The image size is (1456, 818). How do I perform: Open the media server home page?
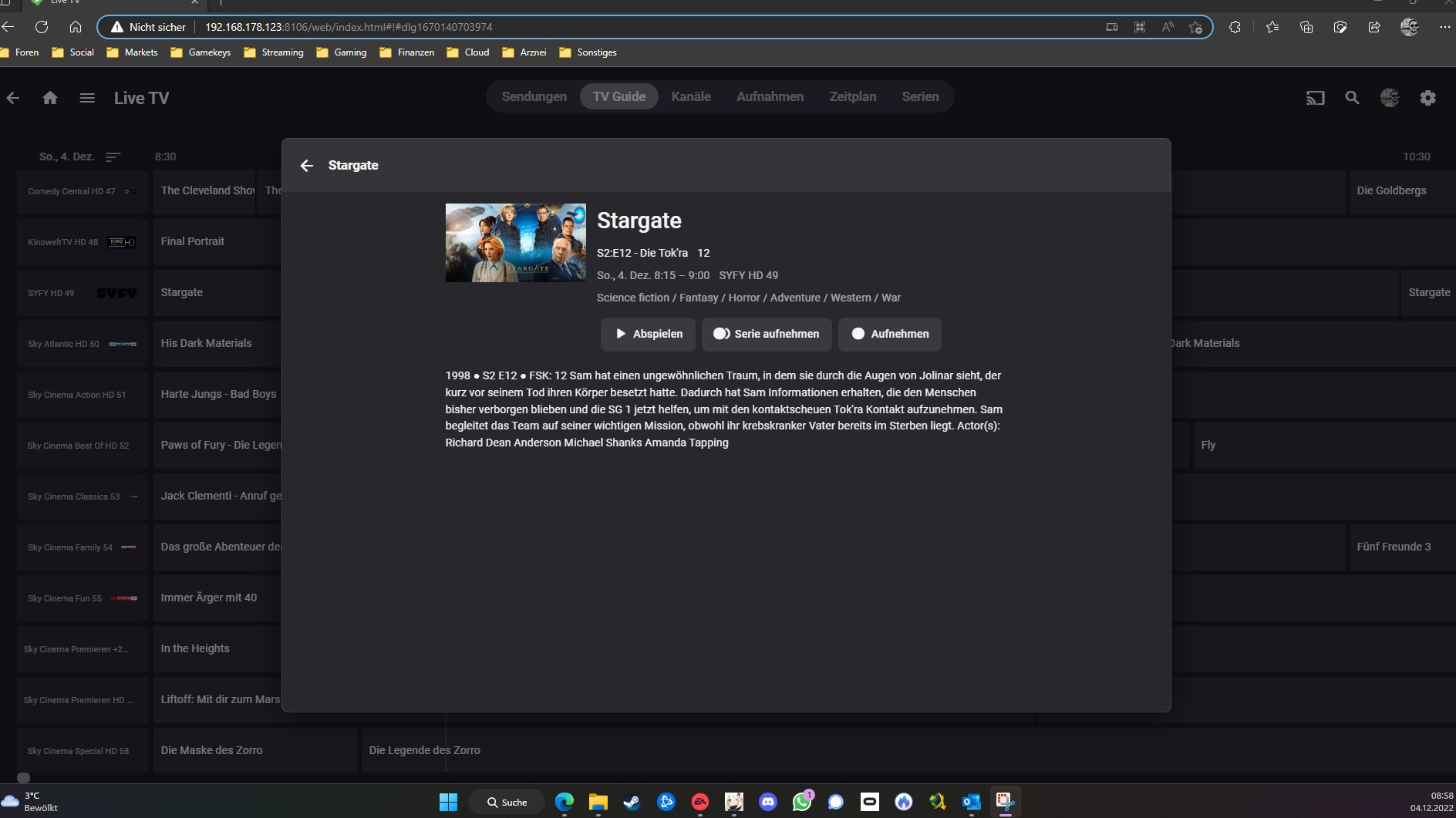(x=50, y=98)
